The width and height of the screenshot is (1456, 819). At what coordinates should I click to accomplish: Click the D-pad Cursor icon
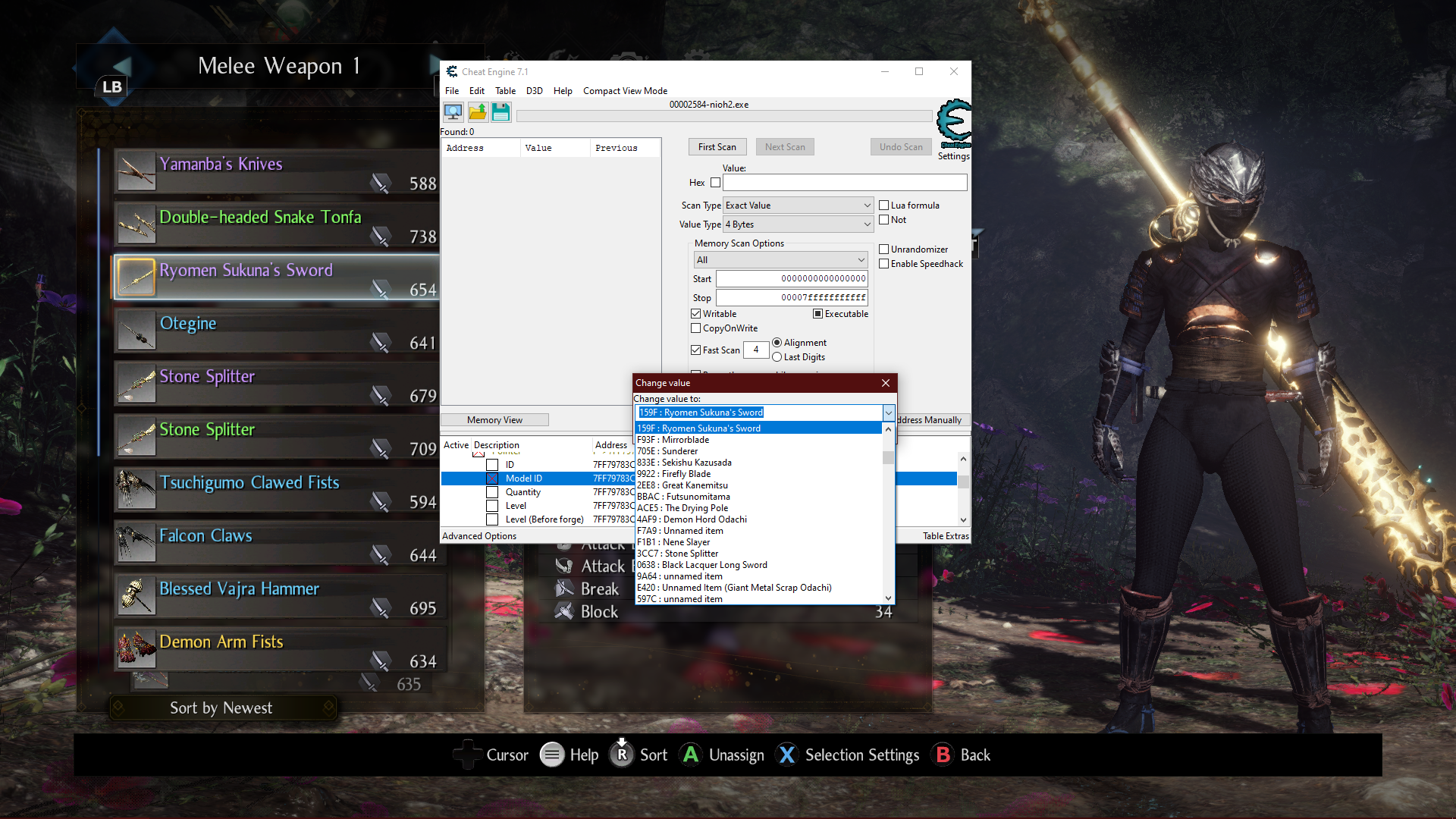[467, 755]
